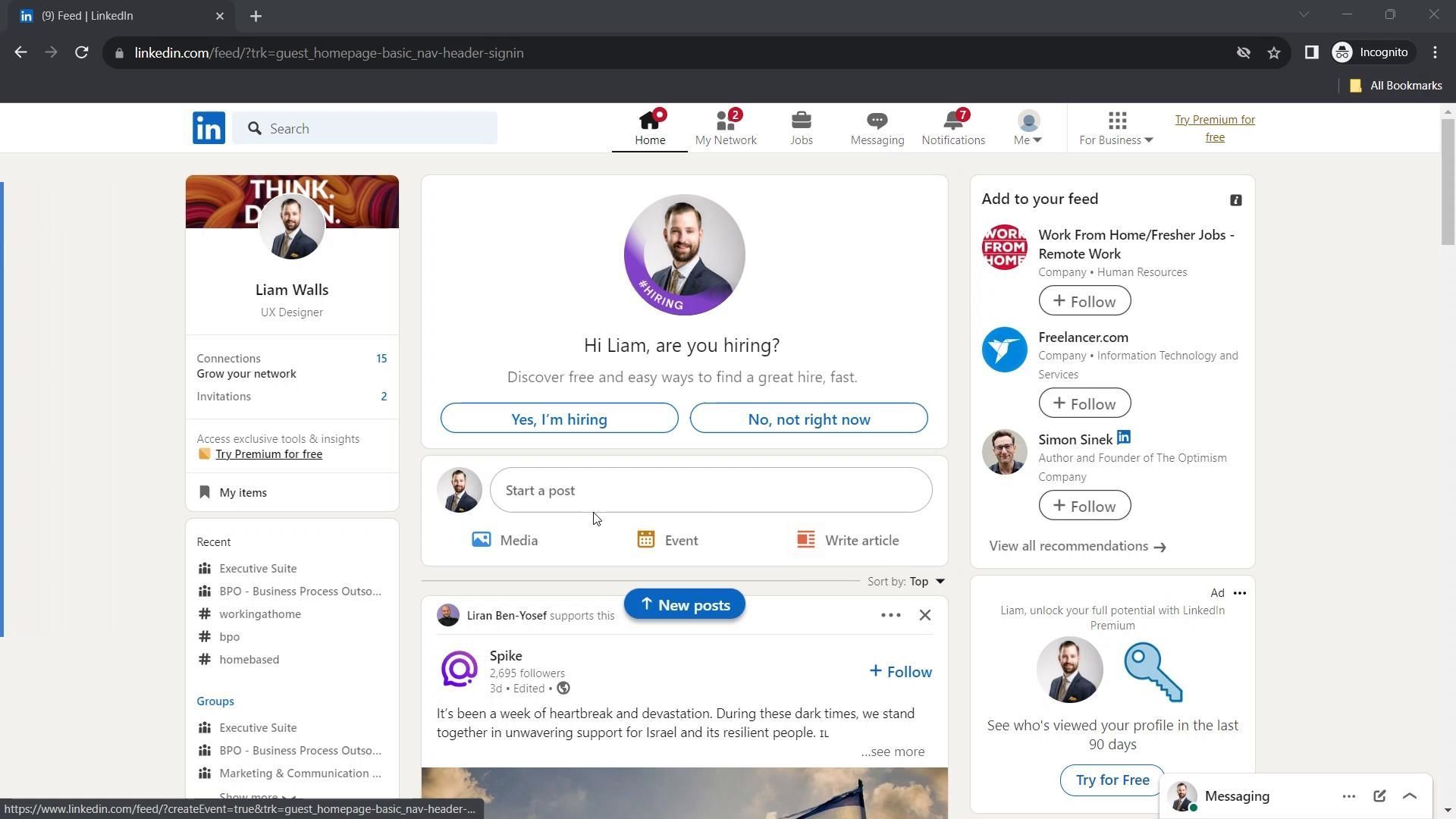
Task: Click Yes, I'm hiring button
Action: click(x=559, y=419)
